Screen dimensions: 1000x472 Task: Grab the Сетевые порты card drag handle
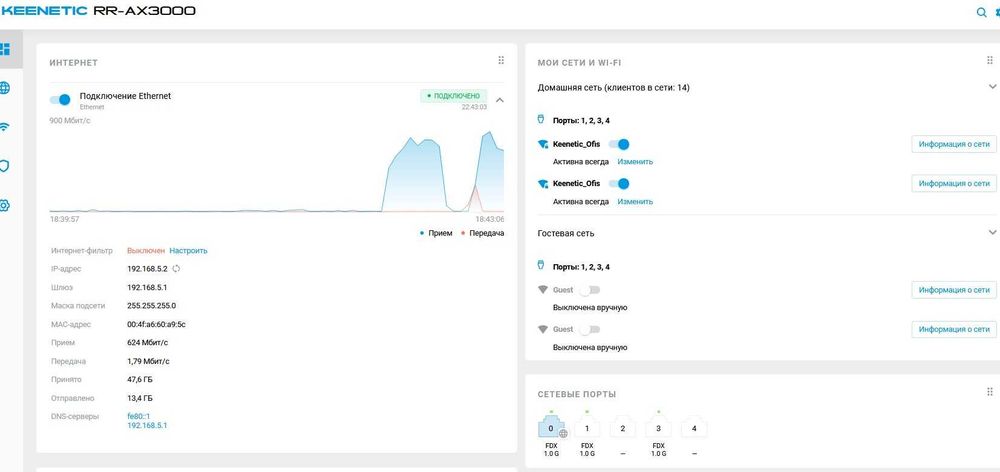click(x=990, y=392)
